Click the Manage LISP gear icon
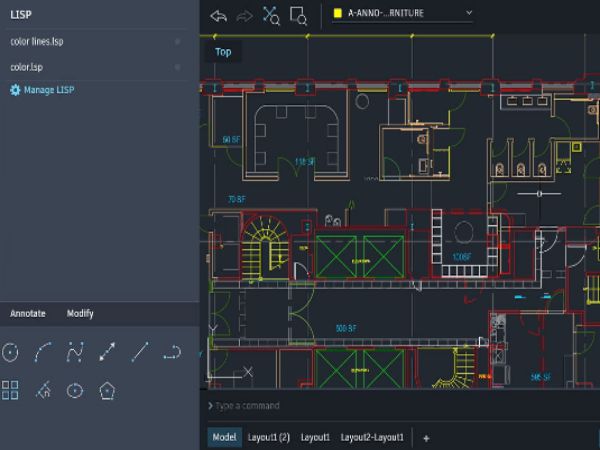 (15, 90)
